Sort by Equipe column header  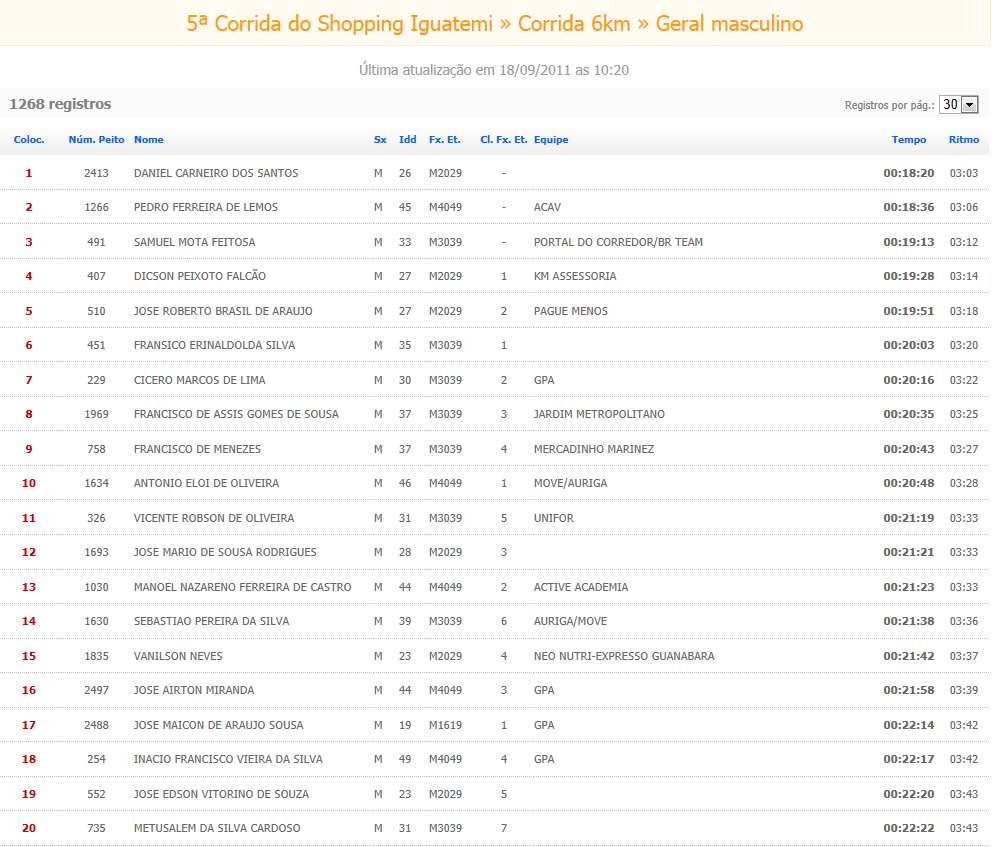tap(550, 140)
